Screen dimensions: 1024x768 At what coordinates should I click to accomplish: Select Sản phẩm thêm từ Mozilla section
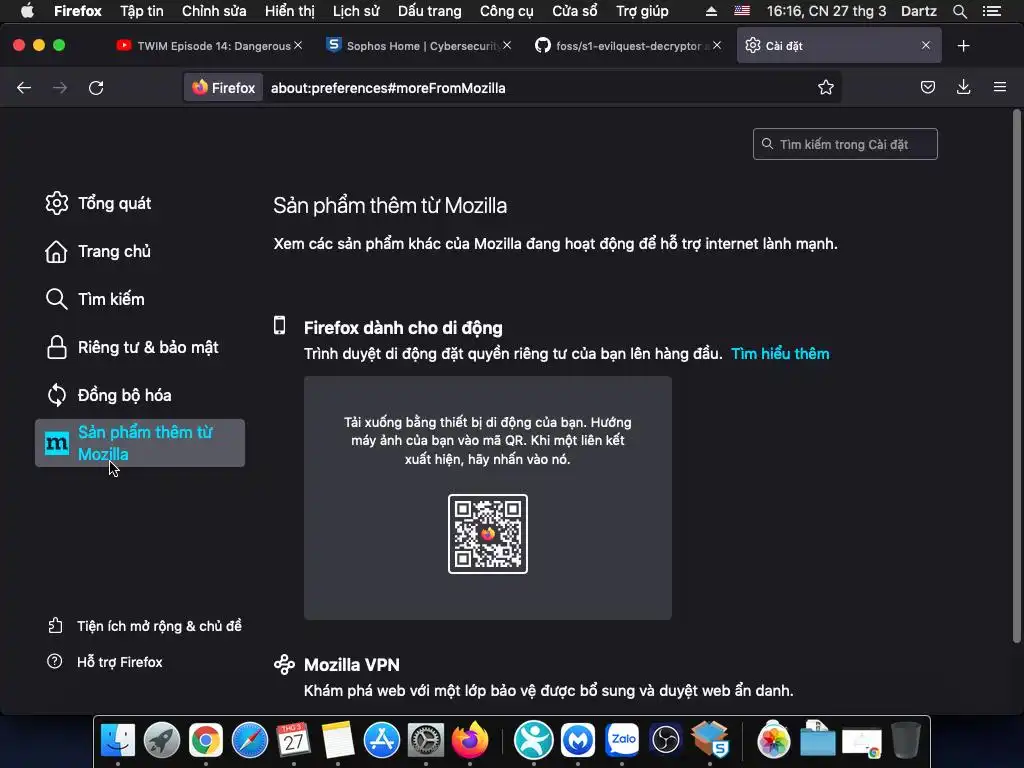(x=140, y=443)
